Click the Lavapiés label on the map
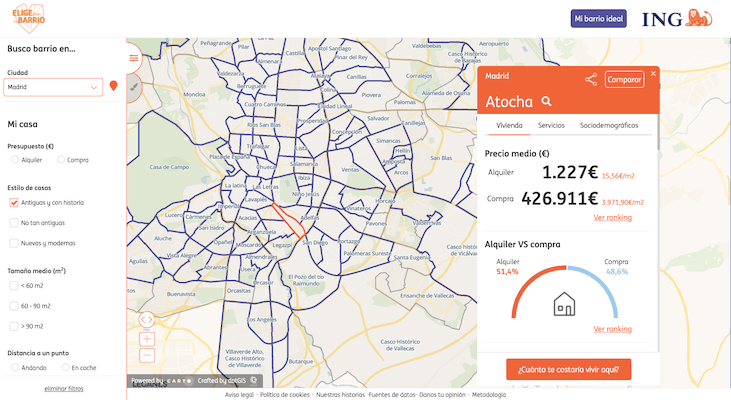 (x=256, y=200)
